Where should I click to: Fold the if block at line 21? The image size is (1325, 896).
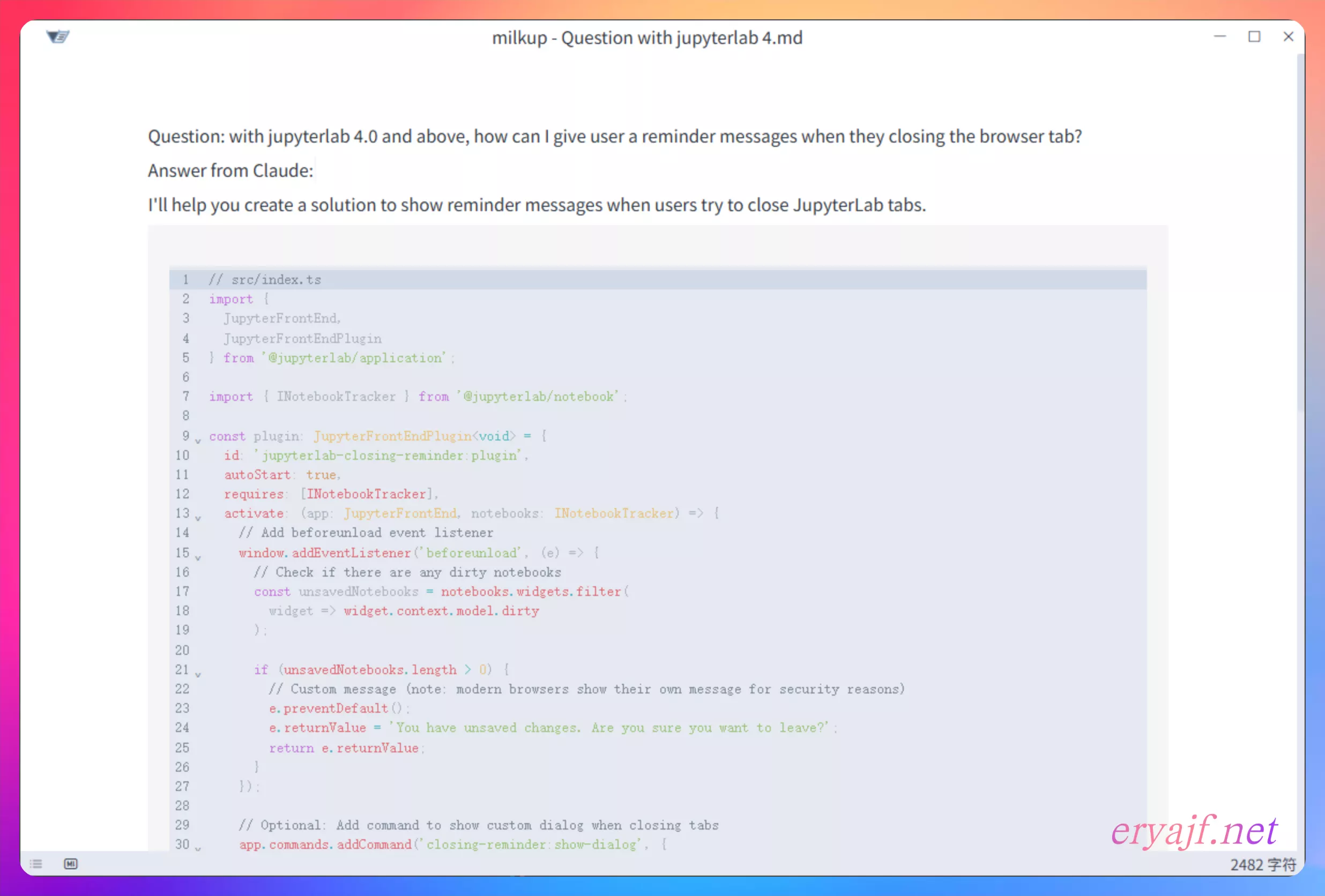198,674
